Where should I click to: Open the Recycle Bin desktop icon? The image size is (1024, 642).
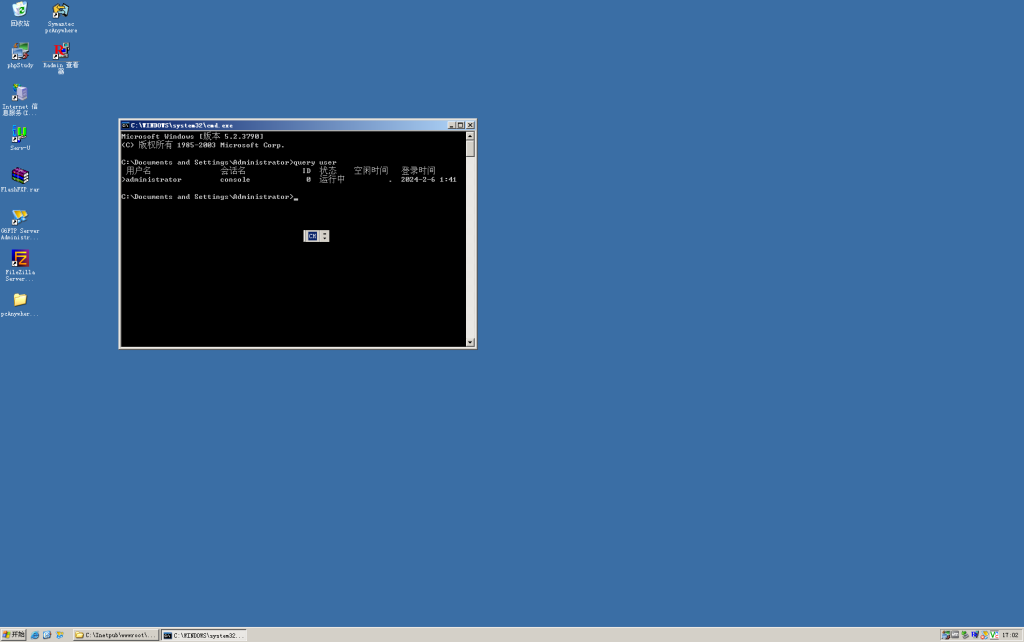pos(20,10)
